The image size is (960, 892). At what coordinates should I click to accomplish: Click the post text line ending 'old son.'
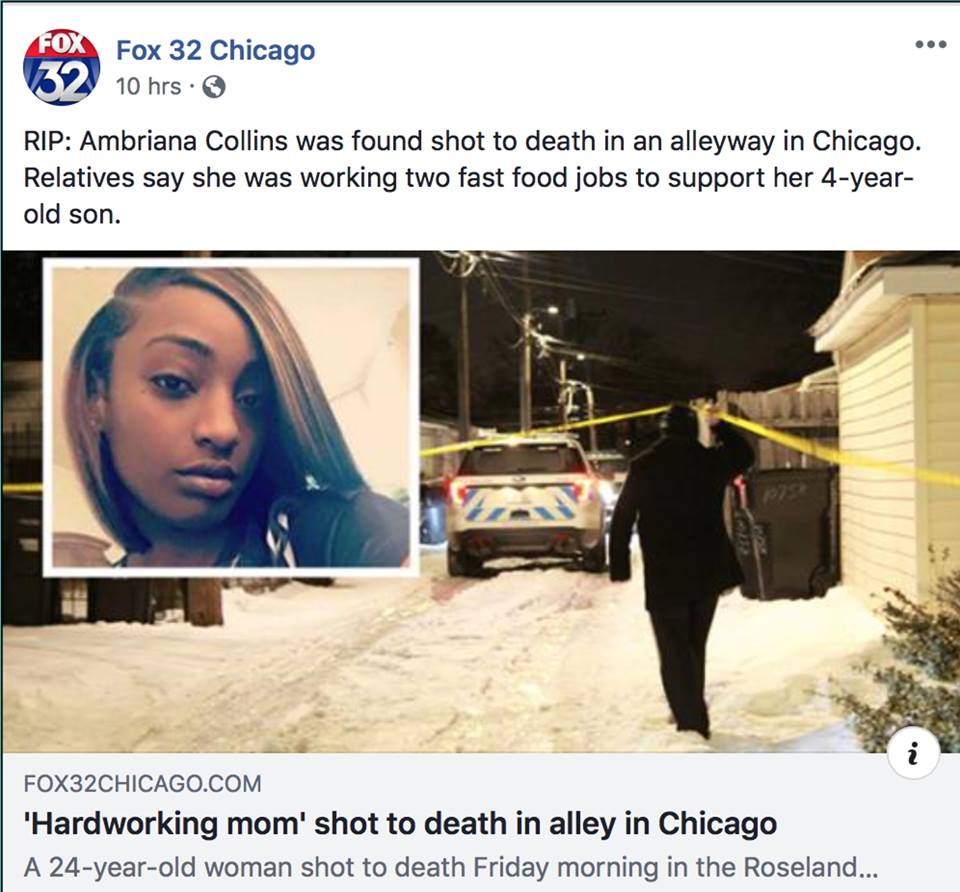(72, 215)
